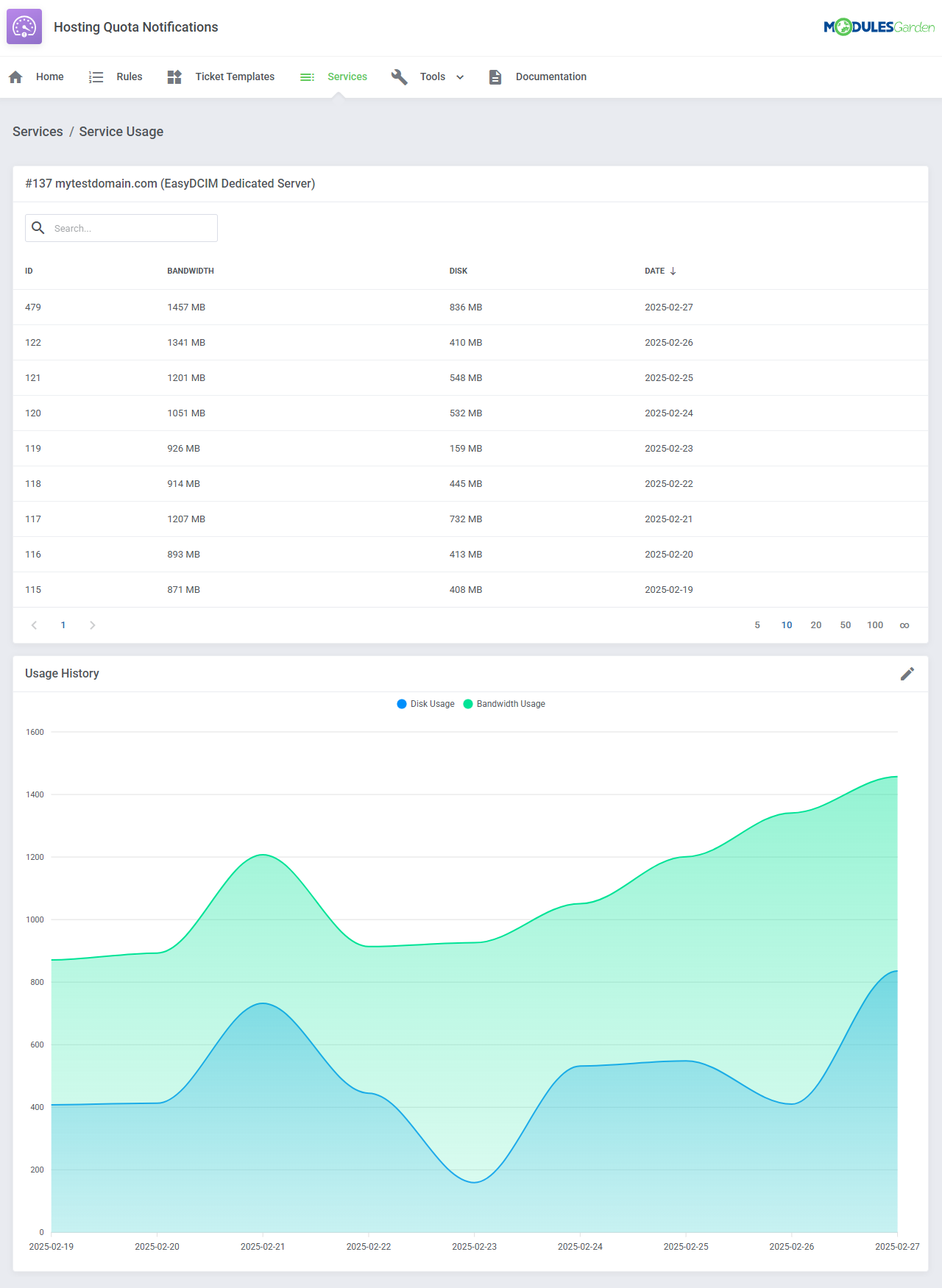Open the Documentation menu item
This screenshot has height=1288, width=942.
550,77
